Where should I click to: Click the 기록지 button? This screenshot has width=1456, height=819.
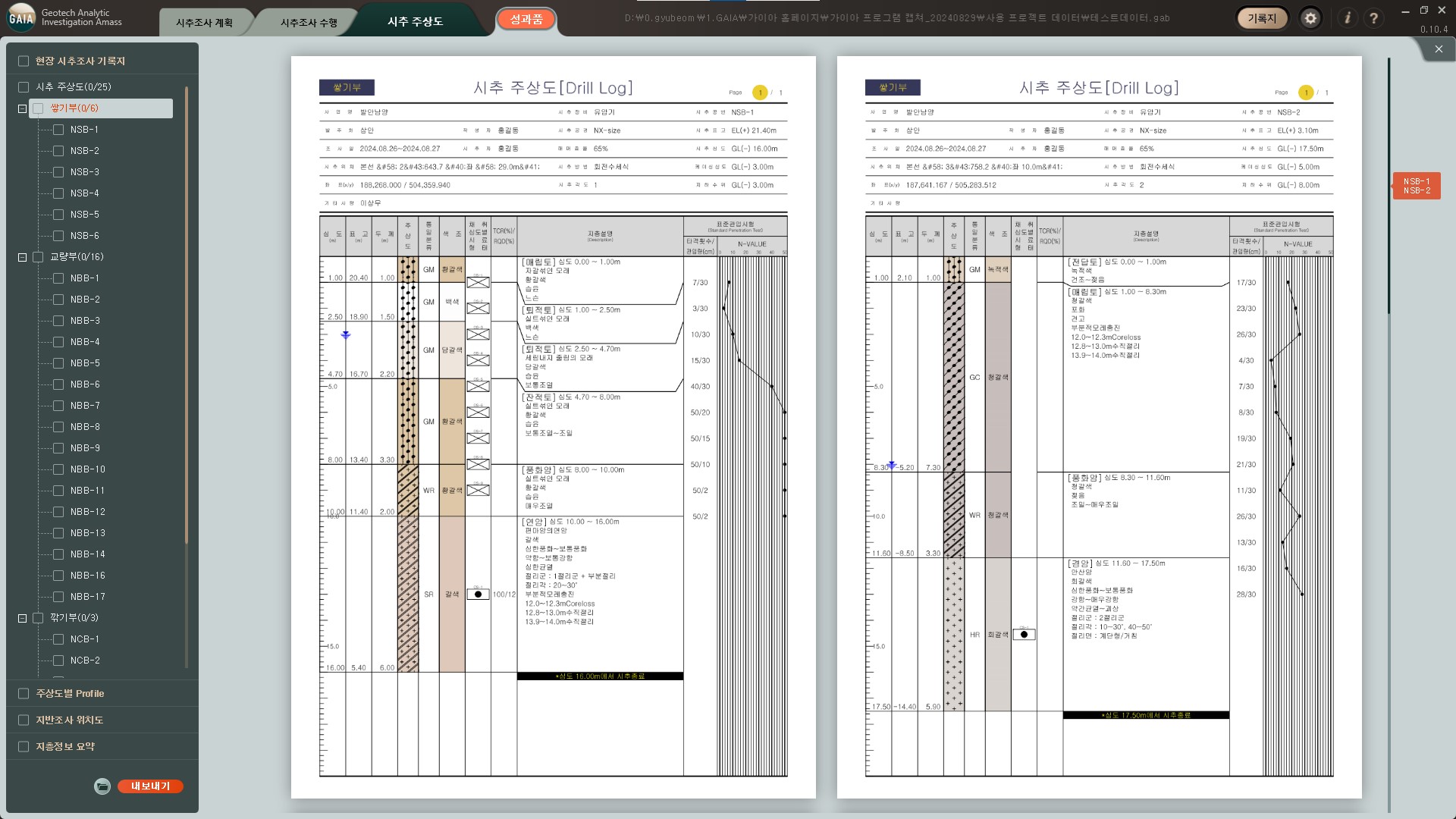pos(1262,18)
